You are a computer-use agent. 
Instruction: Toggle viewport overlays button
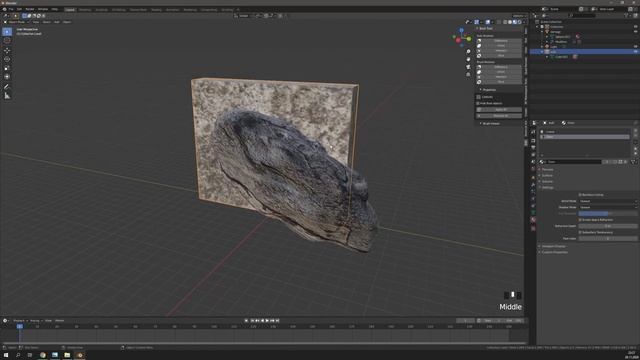(x=488, y=22)
